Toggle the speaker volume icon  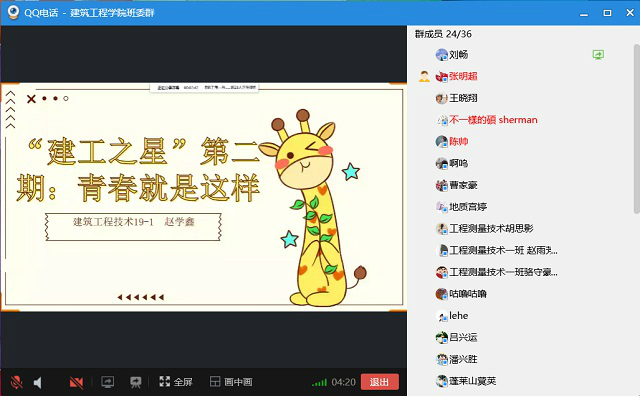tap(38, 383)
